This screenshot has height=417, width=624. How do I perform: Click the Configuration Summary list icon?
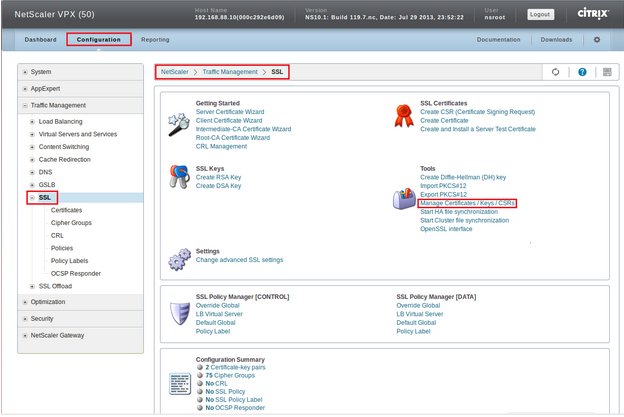click(180, 384)
